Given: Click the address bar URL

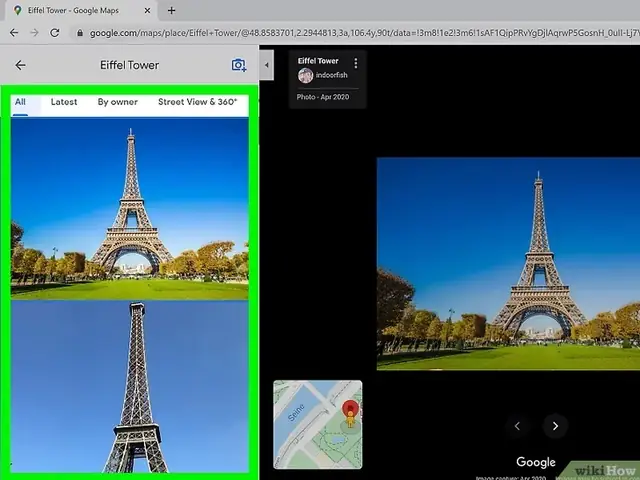Looking at the screenshot, I should pyautogui.click(x=363, y=33).
